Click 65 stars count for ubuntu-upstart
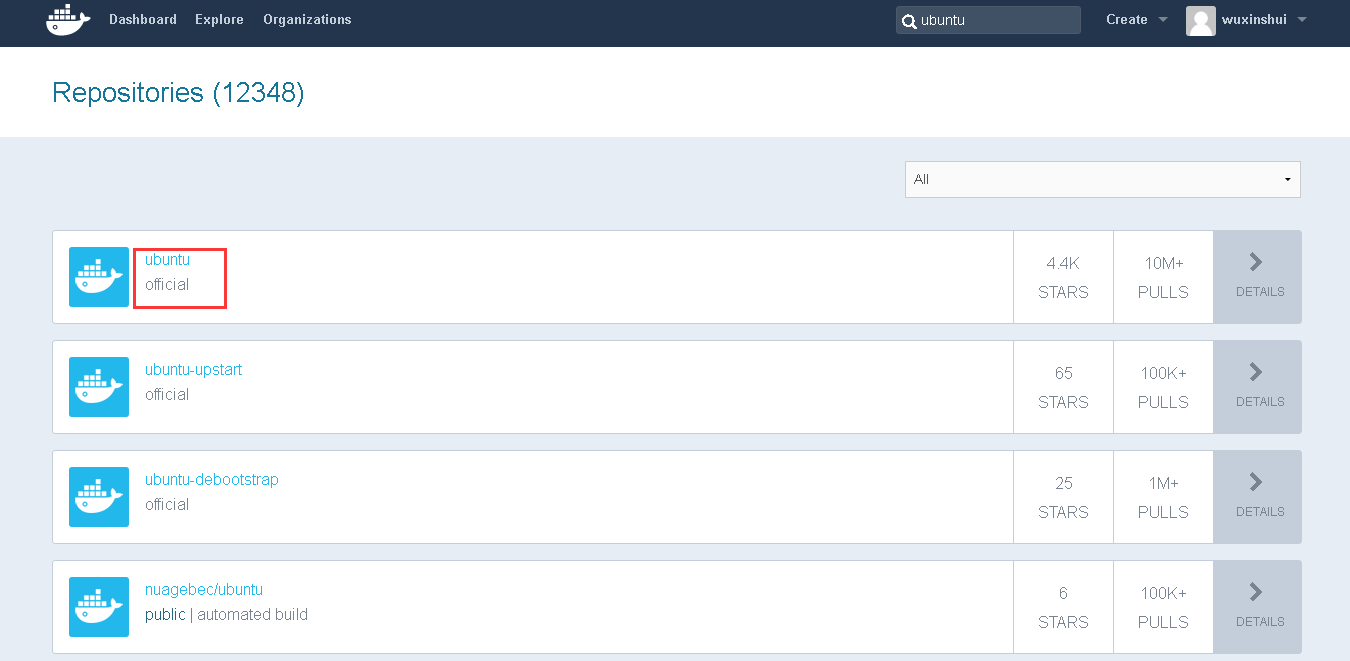This screenshot has height=661, width=1350. 1063,373
